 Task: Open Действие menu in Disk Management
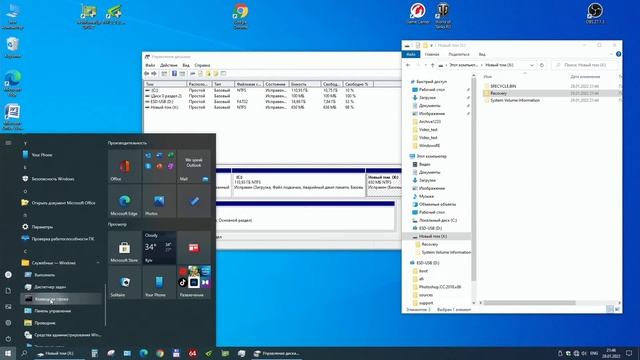pyautogui.click(x=169, y=65)
